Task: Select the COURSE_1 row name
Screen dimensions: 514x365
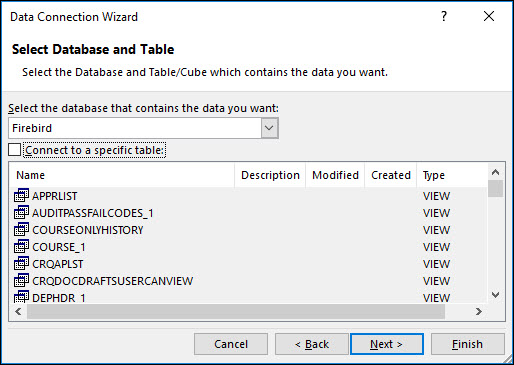Action: click(x=59, y=247)
